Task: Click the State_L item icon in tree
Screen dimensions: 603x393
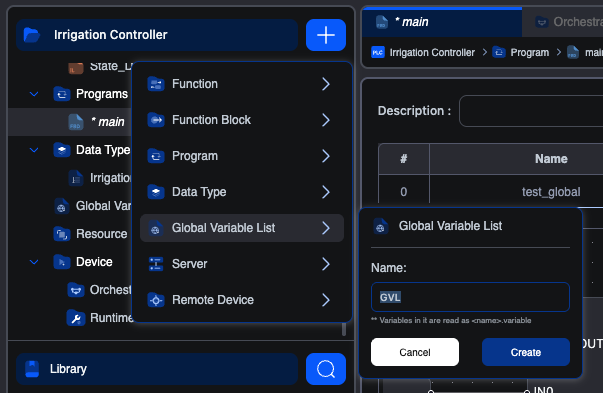Action: [x=76, y=68]
